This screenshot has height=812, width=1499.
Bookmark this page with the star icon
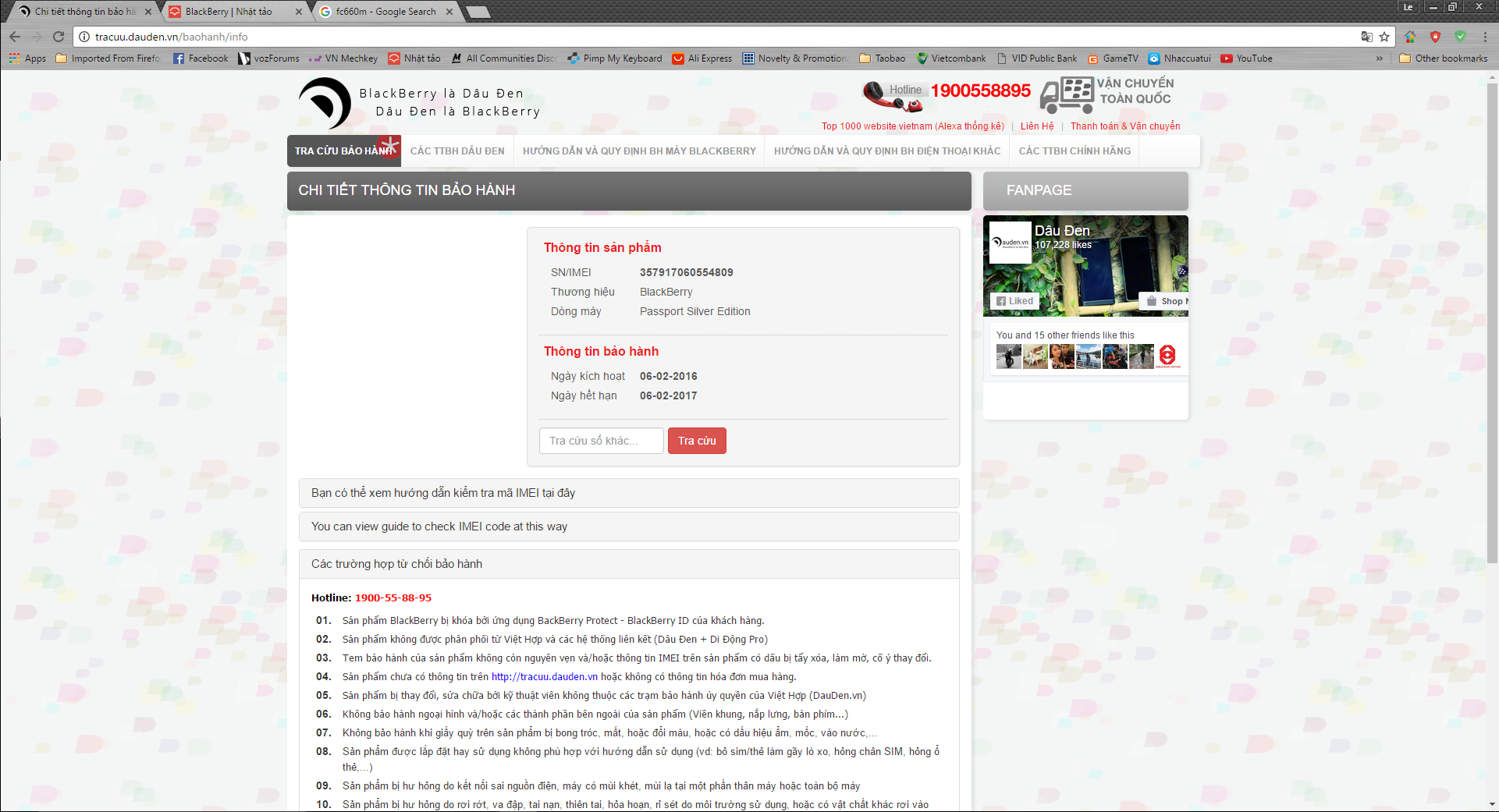point(1384,37)
